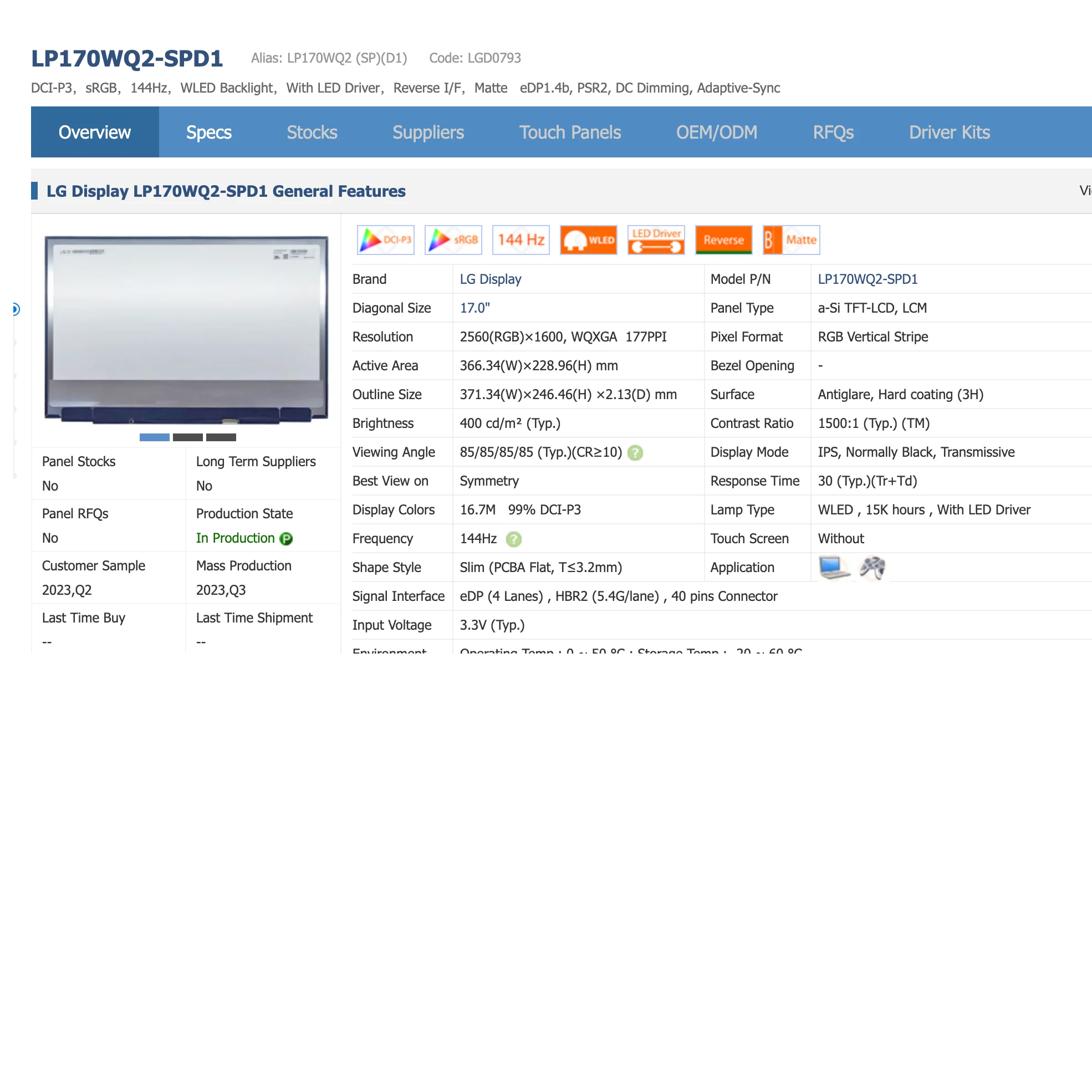This screenshot has height=1092, width=1092.
Task: Click the sRGB feature badge icon
Action: 453,239
